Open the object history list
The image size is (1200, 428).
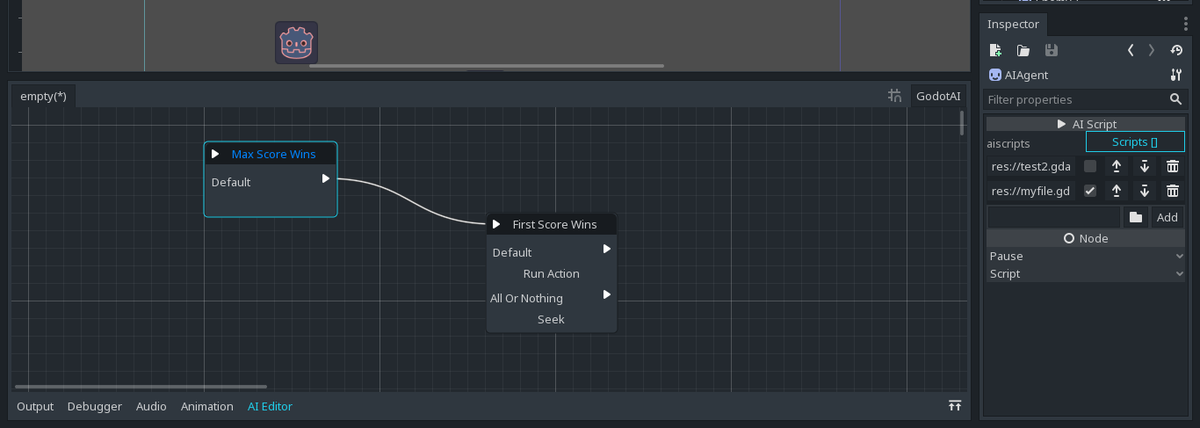click(1176, 50)
